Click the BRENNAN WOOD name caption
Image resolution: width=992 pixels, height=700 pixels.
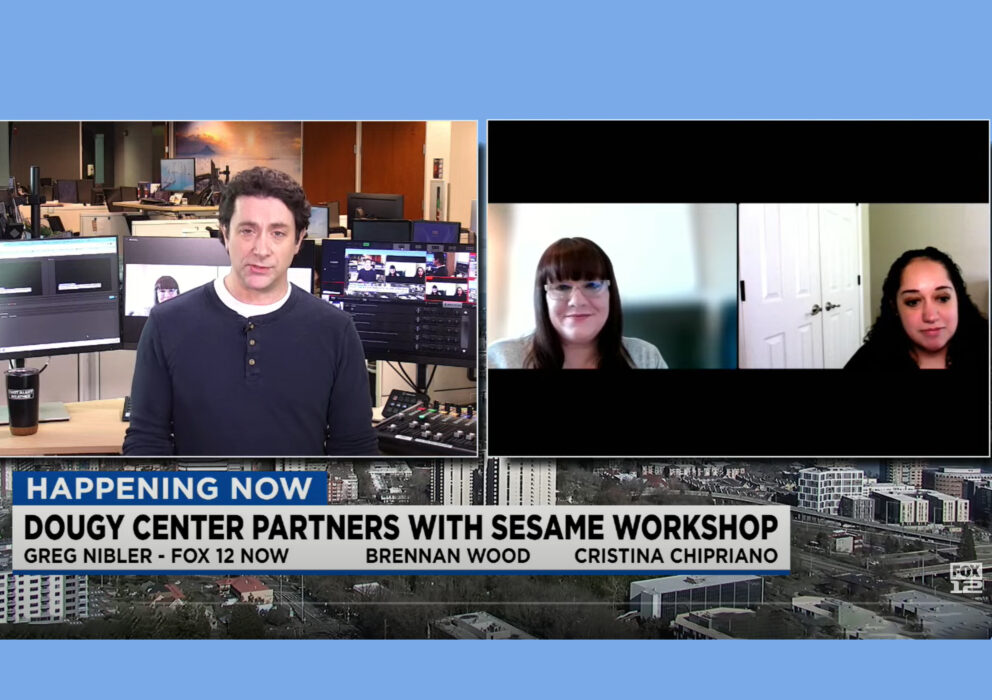[448, 556]
